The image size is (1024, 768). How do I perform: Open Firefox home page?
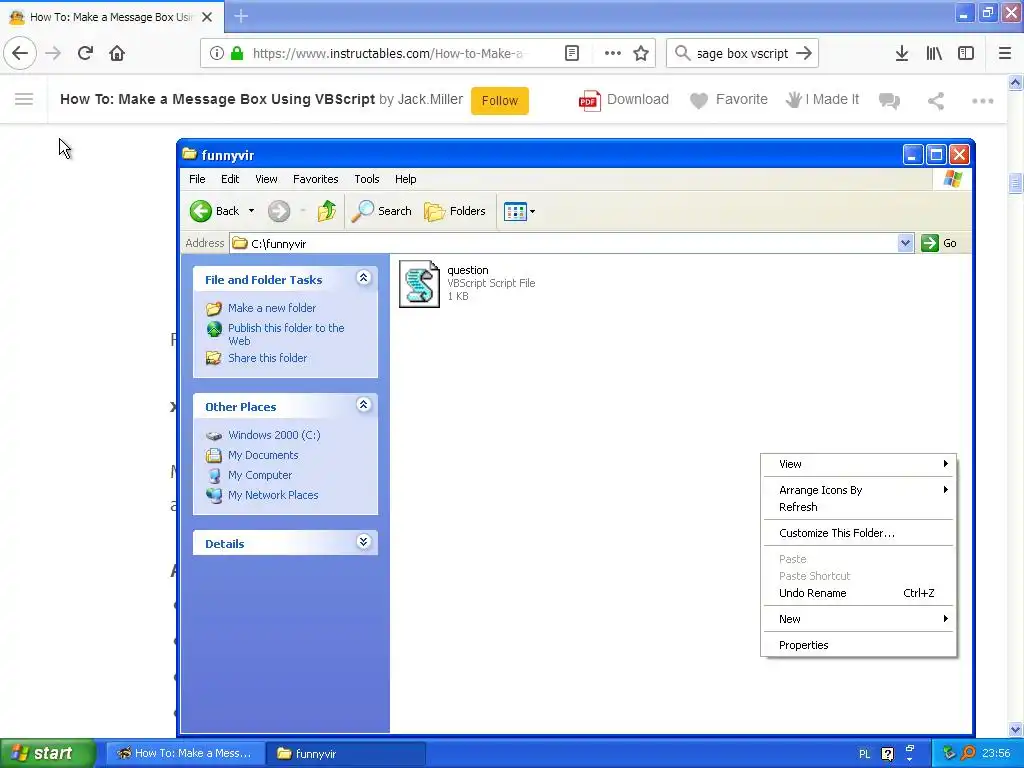click(x=117, y=53)
